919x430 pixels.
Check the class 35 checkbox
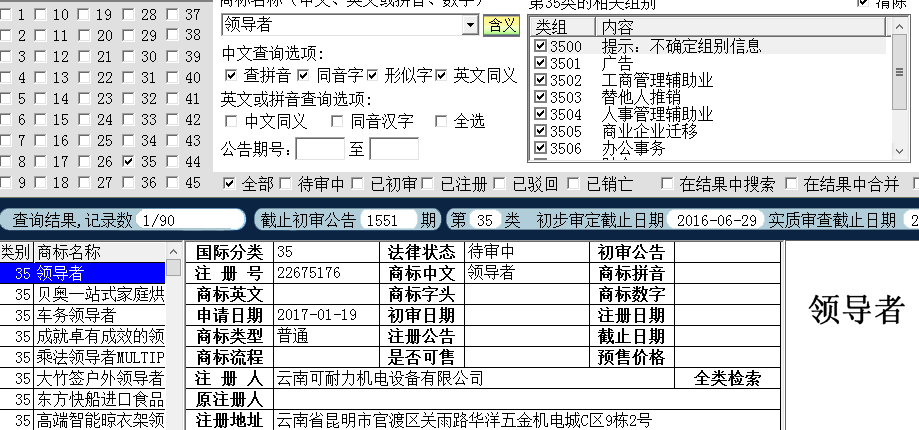[129, 162]
